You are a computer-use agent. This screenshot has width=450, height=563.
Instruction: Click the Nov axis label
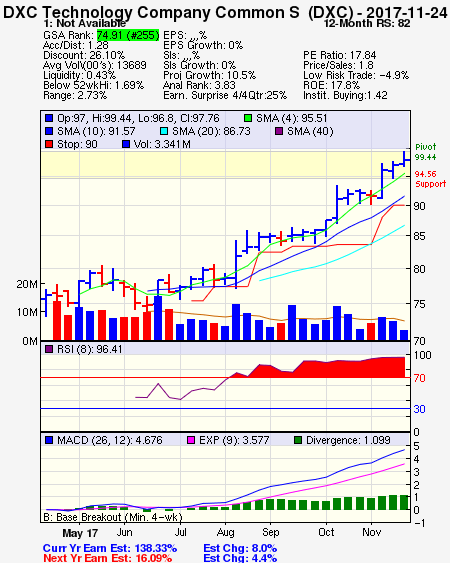point(371,532)
